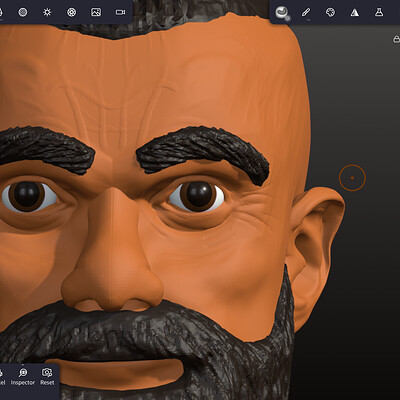Viewport: 400px width, 400px height.
Task: Click the orange brush cursor circle
Action: (x=352, y=178)
